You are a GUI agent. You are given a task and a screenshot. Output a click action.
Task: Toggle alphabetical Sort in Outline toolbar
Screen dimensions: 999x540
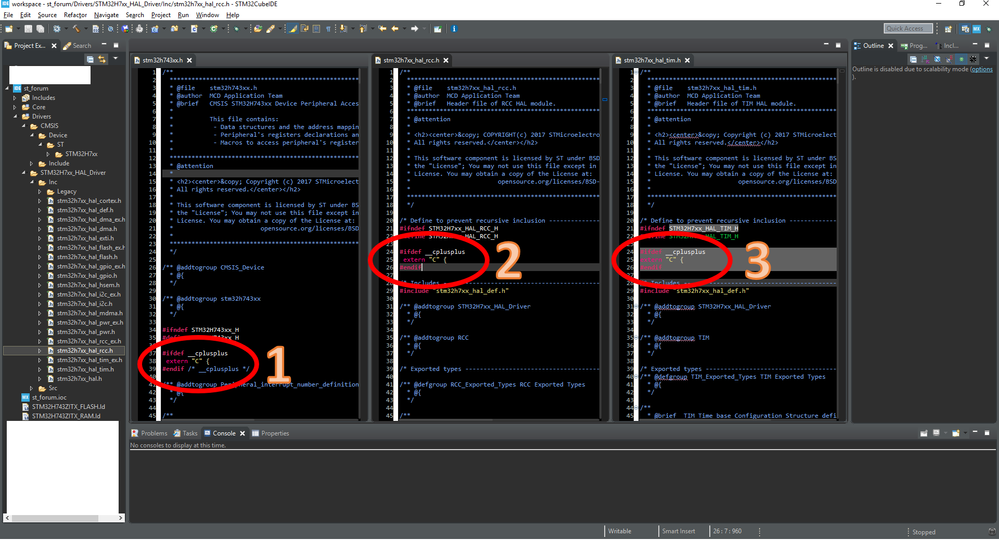[x=925, y=59]
